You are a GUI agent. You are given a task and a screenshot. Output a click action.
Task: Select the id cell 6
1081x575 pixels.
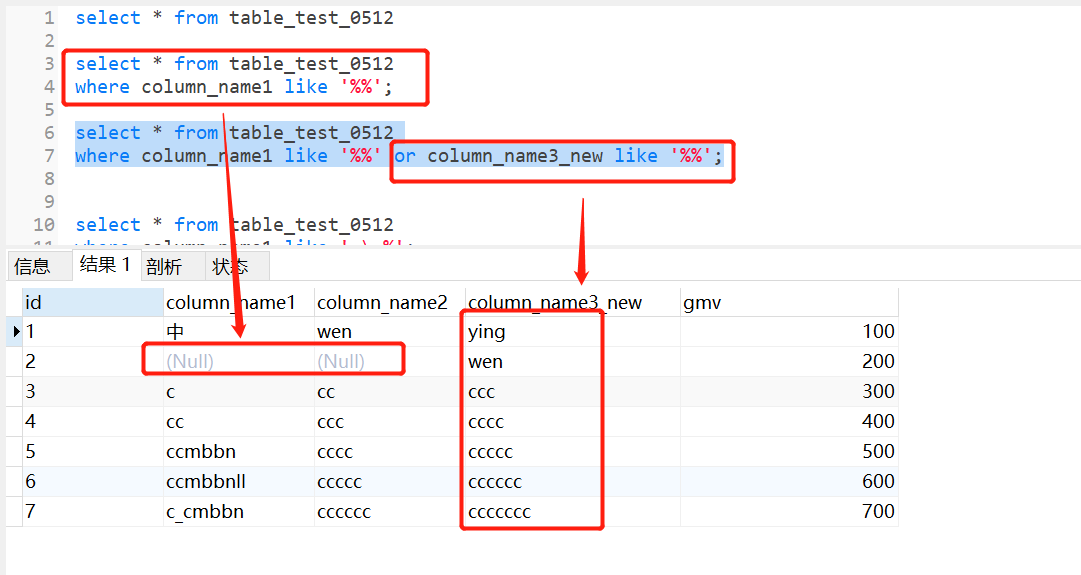[x=92, y=481]
